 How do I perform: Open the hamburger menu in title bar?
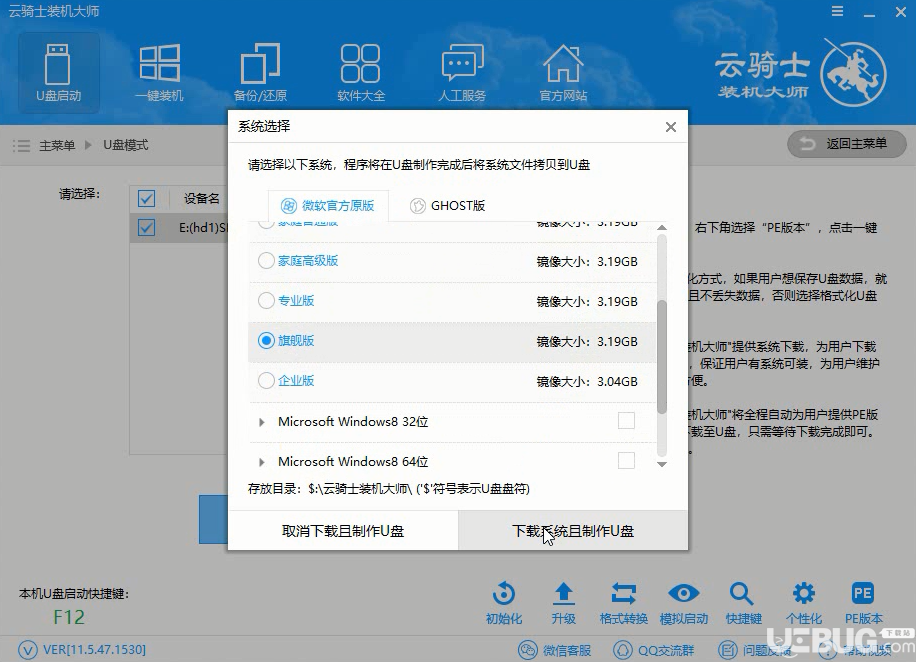(x=838, y=12)
